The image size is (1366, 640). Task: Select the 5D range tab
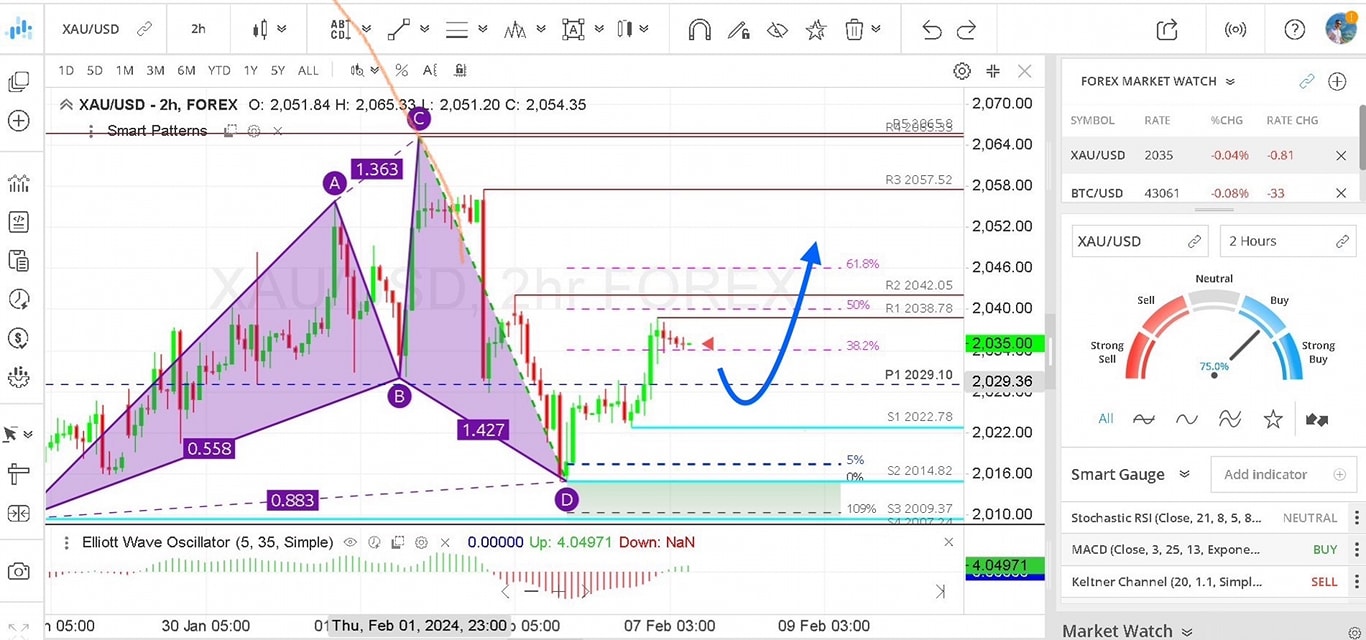95,70
